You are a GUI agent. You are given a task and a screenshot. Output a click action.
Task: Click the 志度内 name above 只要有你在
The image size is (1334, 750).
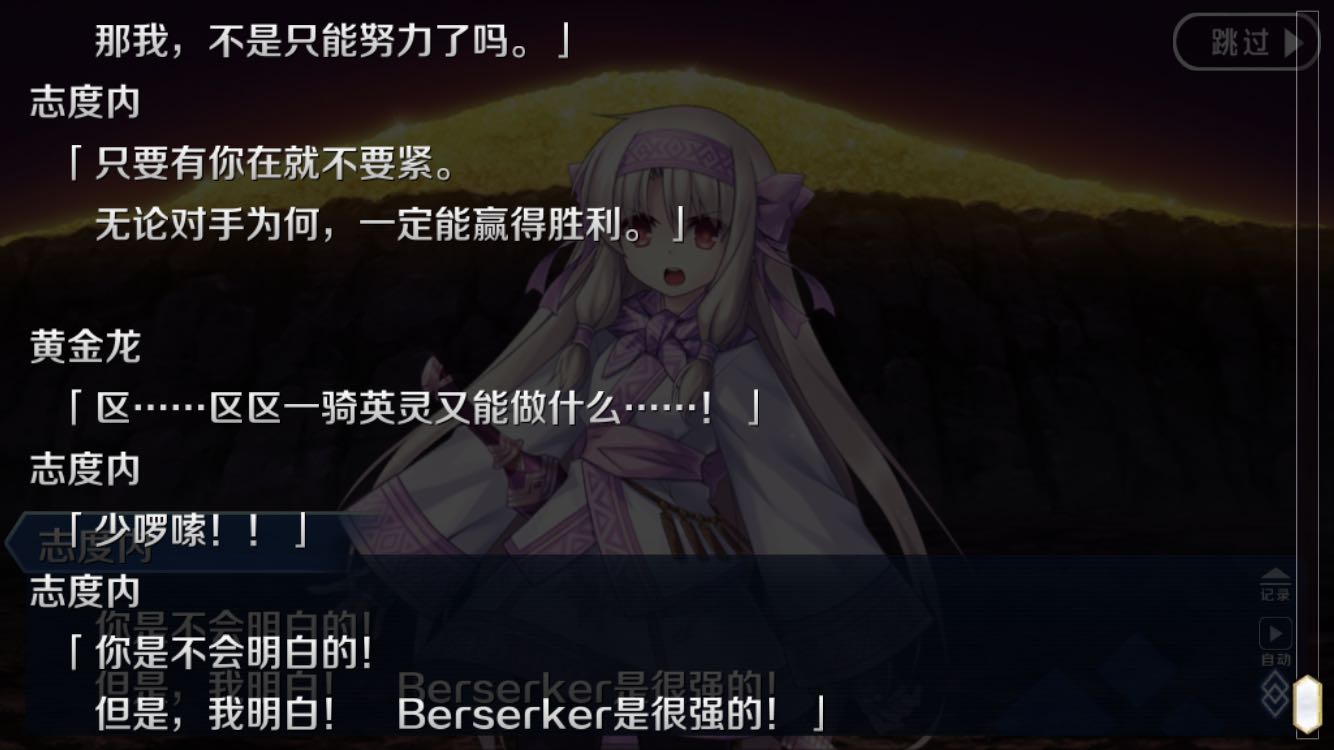click(85, 104)
